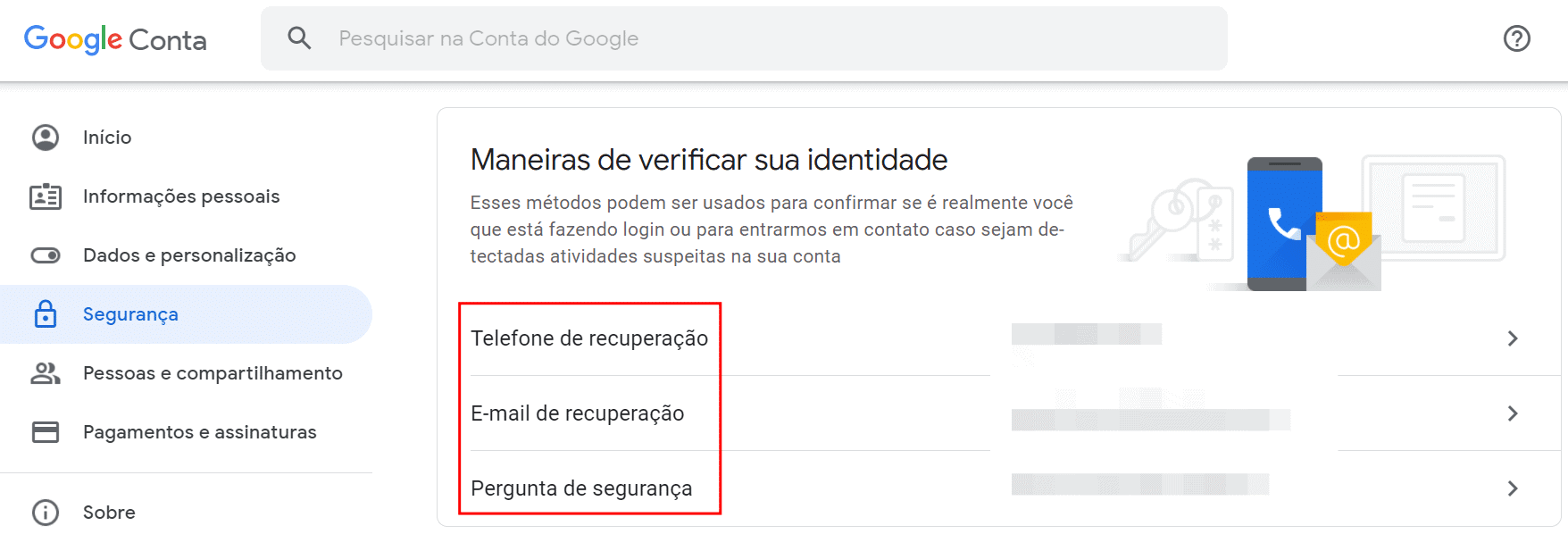Expand the Telefone de recuperação chevron
Viewport: 1568px width, 534px height.
point(1513,338)
